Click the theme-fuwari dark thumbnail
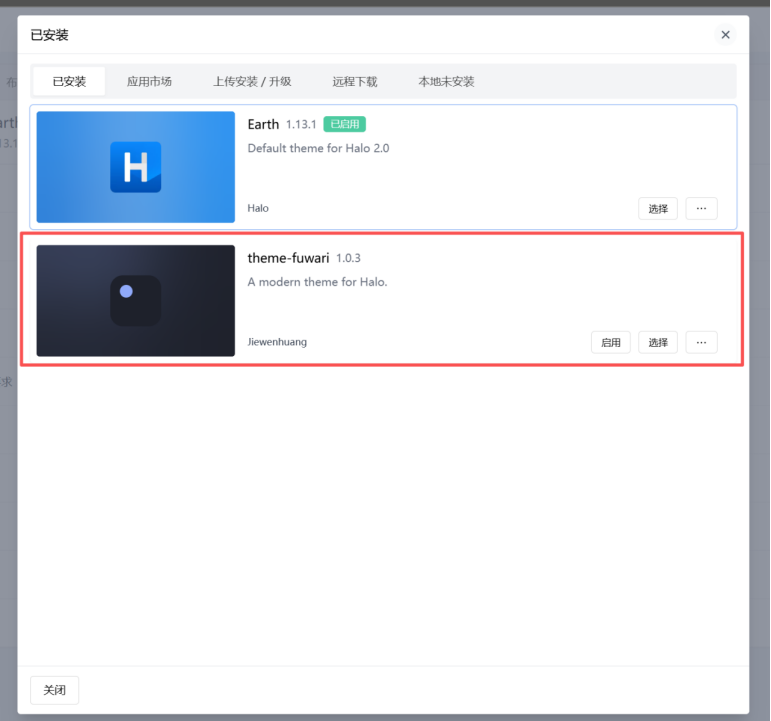Image resolution: width=771 pixels, height=721 pixels. [135, 301]
